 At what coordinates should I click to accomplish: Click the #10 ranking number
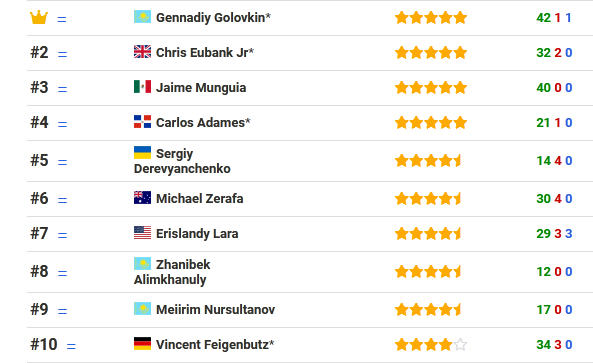(43, 344)
